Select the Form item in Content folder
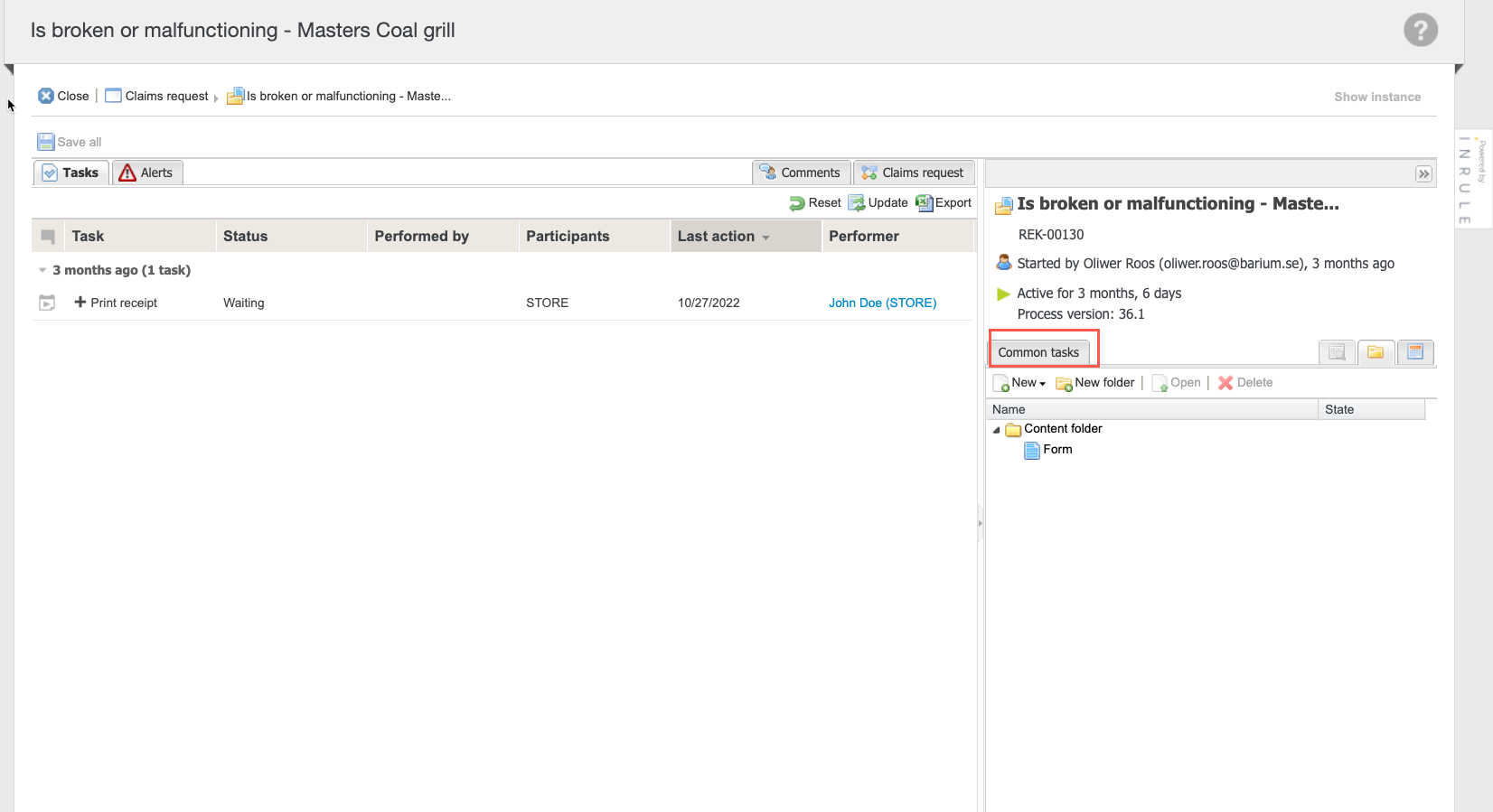 tap(1056, 449)
